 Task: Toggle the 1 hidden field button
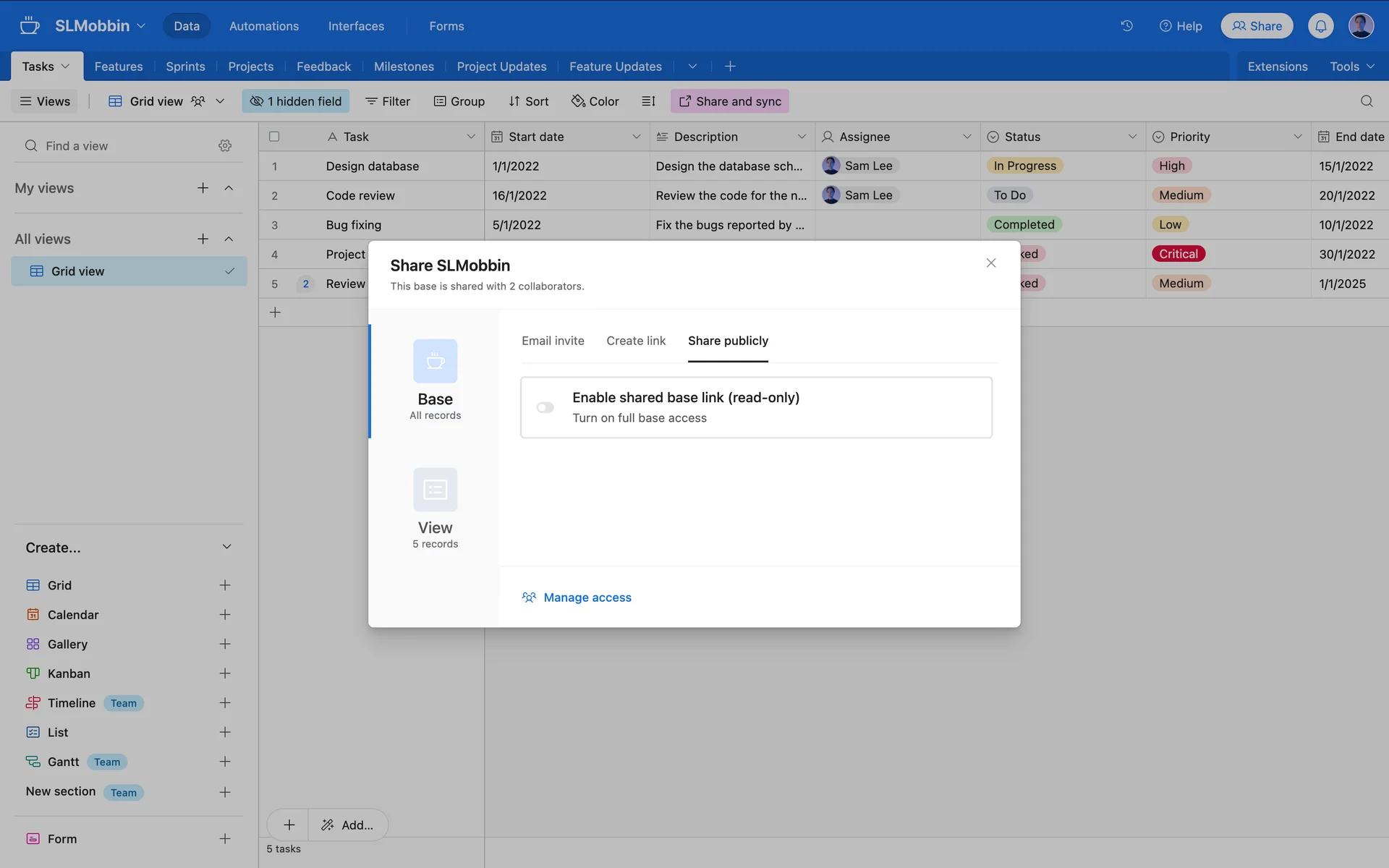(x=296, y=101)
